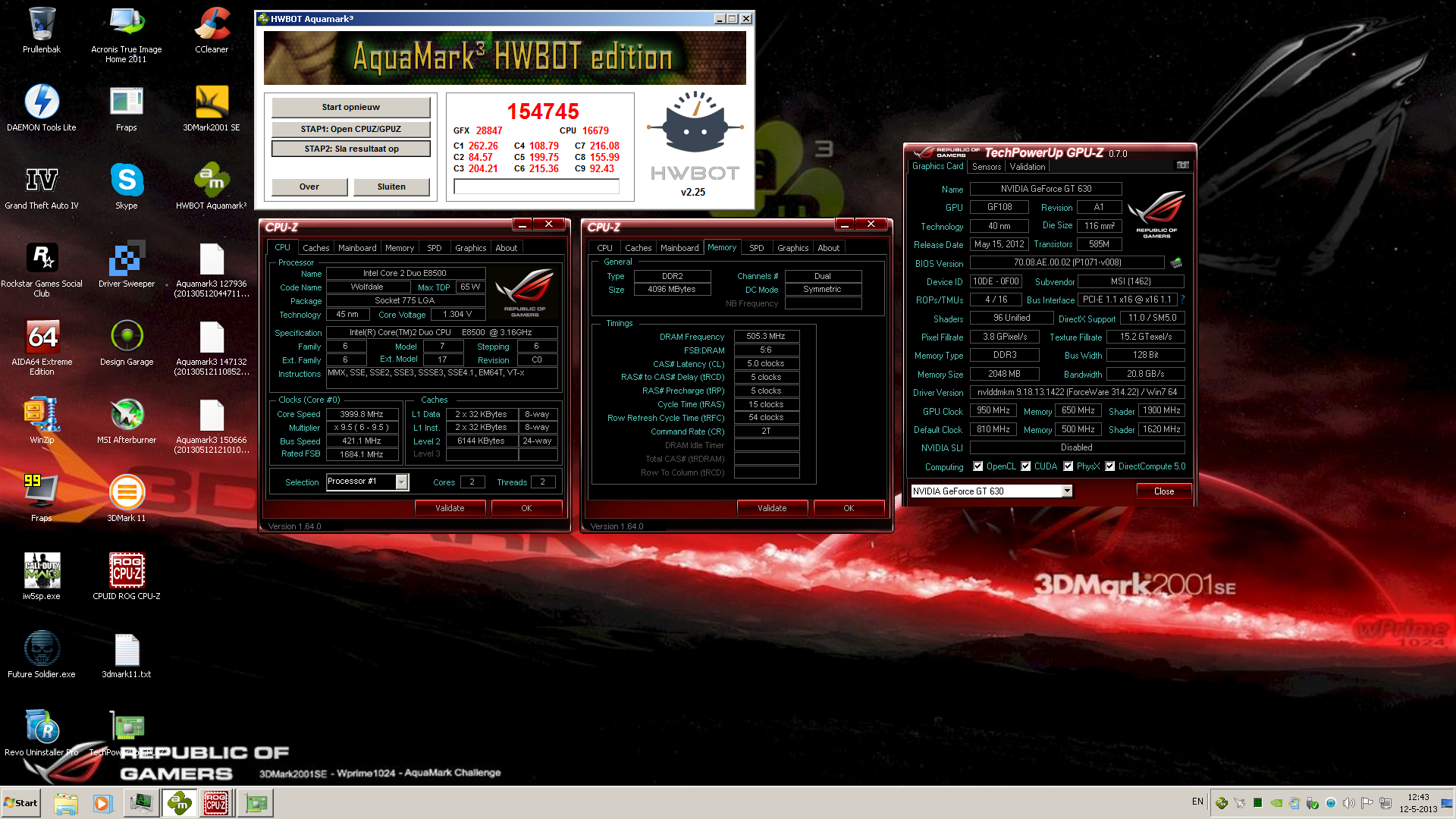1456x819 pixels.
Task: Expand the Processor #1 selection dropdown
Action: click(402, 482)
